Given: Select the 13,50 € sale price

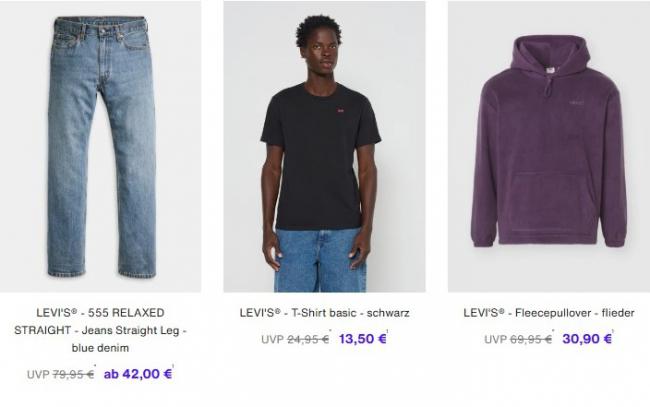Looking at the screenshot, I should [362, 339].
